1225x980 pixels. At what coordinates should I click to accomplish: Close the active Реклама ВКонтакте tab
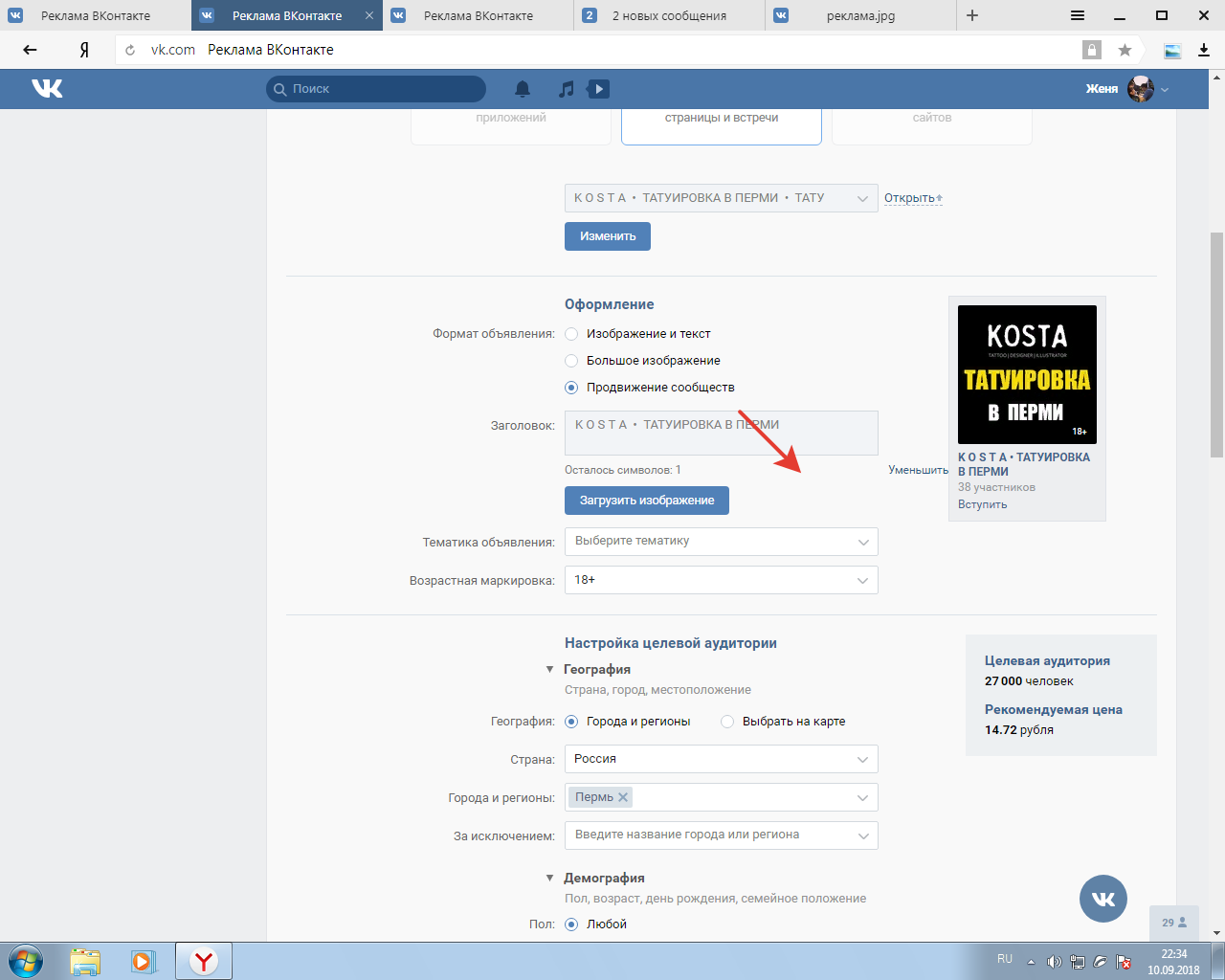coord(369,15)
